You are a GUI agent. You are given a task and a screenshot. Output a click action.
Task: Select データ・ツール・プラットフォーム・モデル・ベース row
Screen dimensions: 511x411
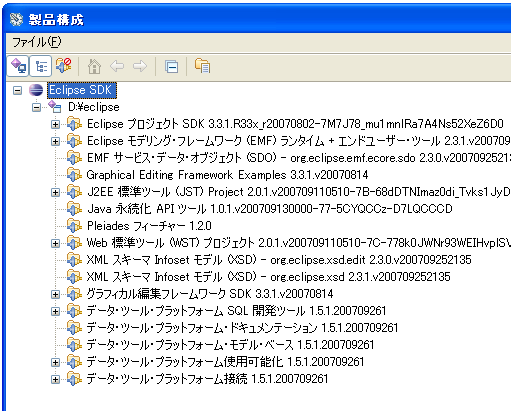pyautogui.click(x=230, y=345)
